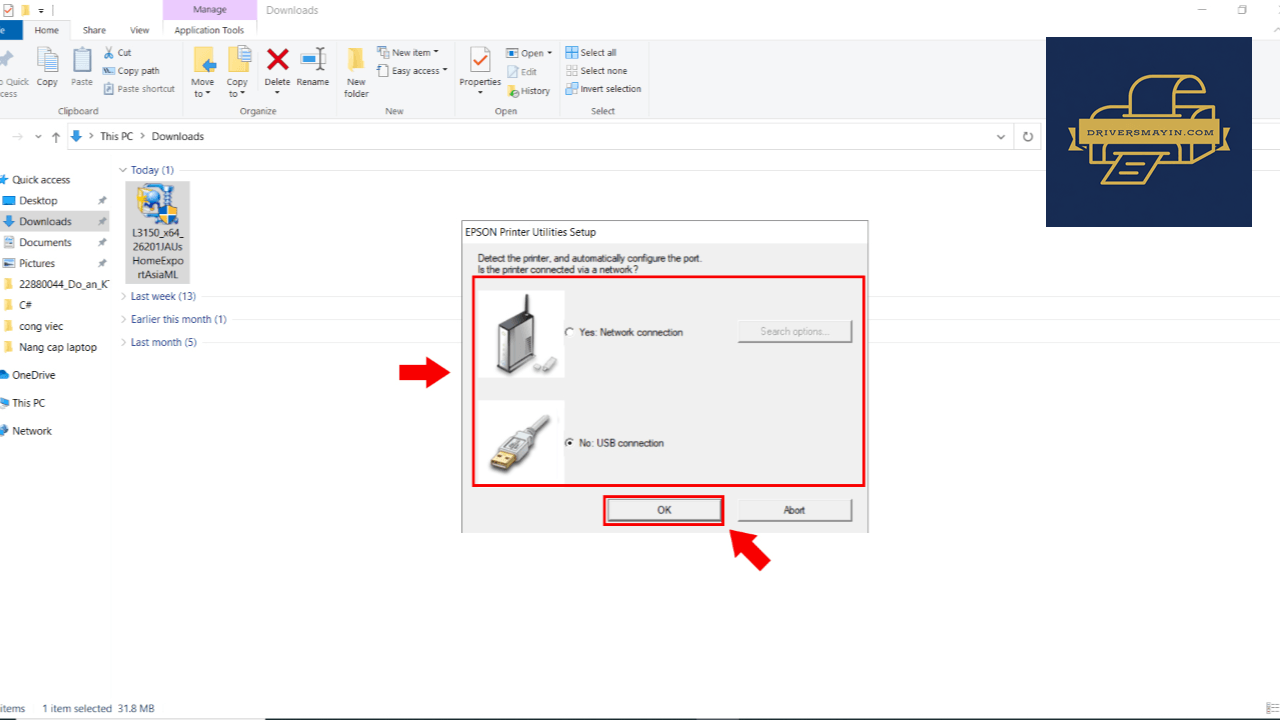Choose Copy path in the Clipboard group
The height and width of the screenshot is (720, 1280).
[x=131, y=71]
